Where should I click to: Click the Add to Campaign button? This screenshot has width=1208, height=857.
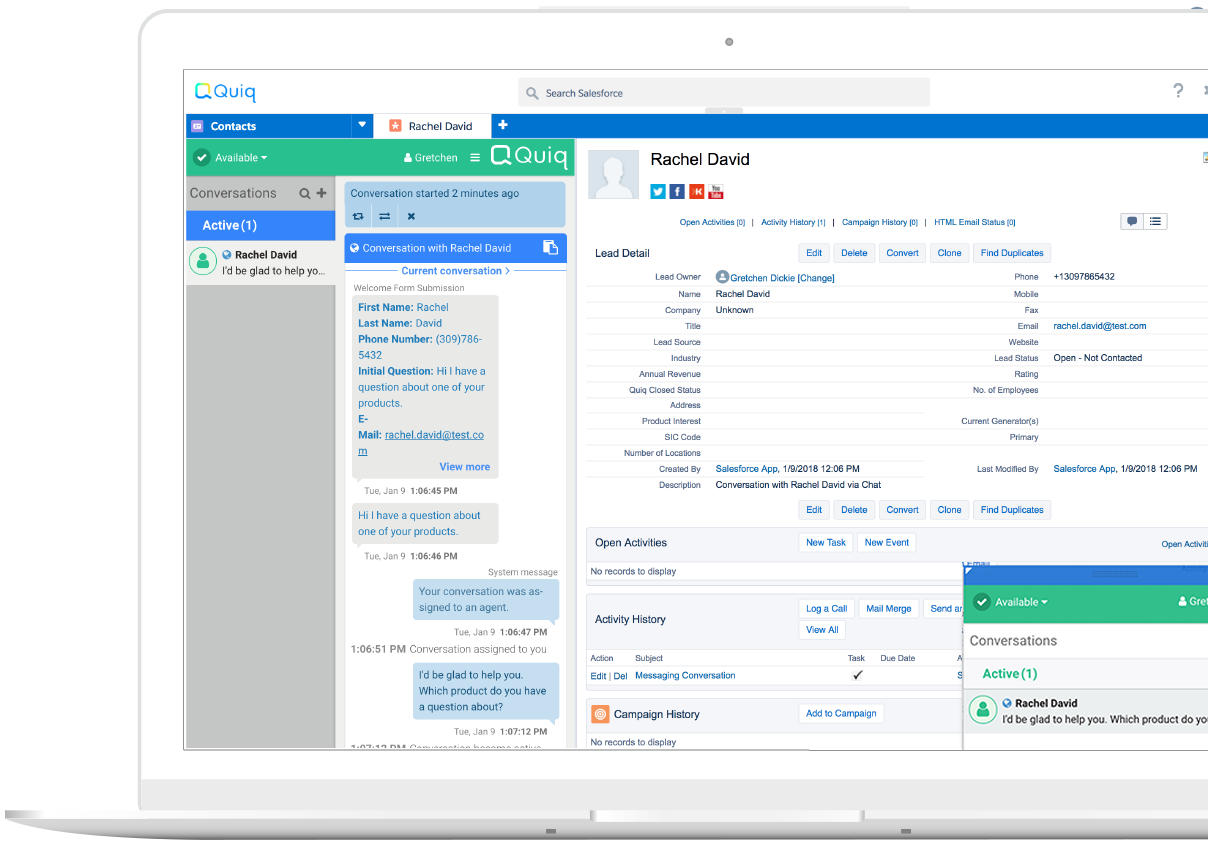841,714
